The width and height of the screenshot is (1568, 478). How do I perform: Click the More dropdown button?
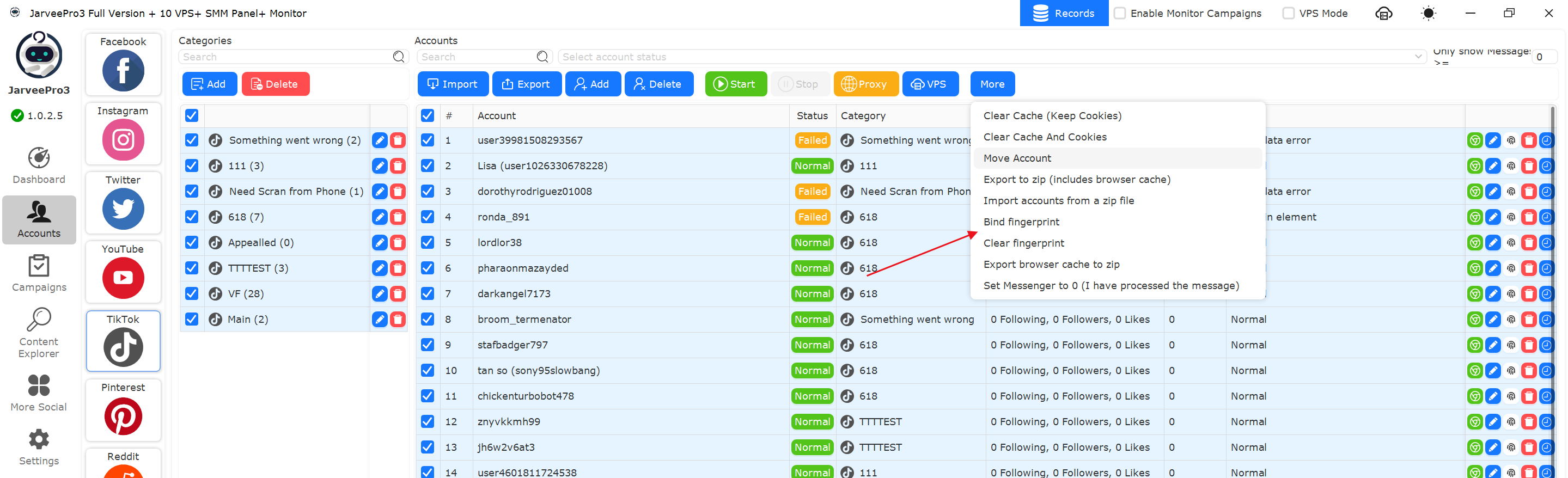(992, 84)
